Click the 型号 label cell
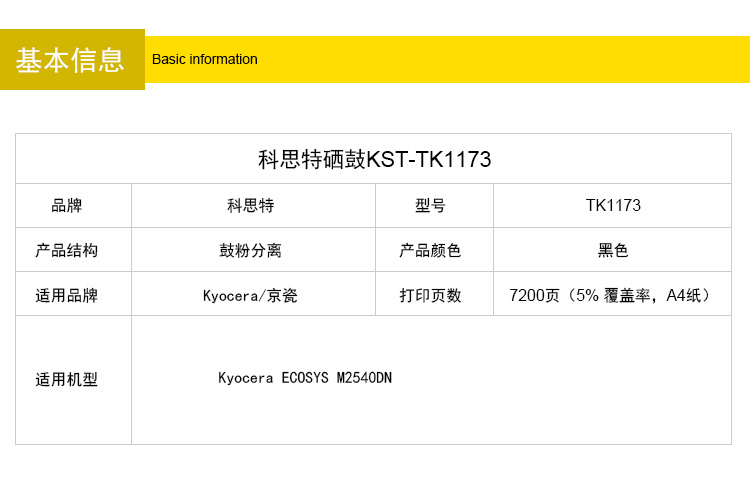750x479 pixels. coord(430,206)
